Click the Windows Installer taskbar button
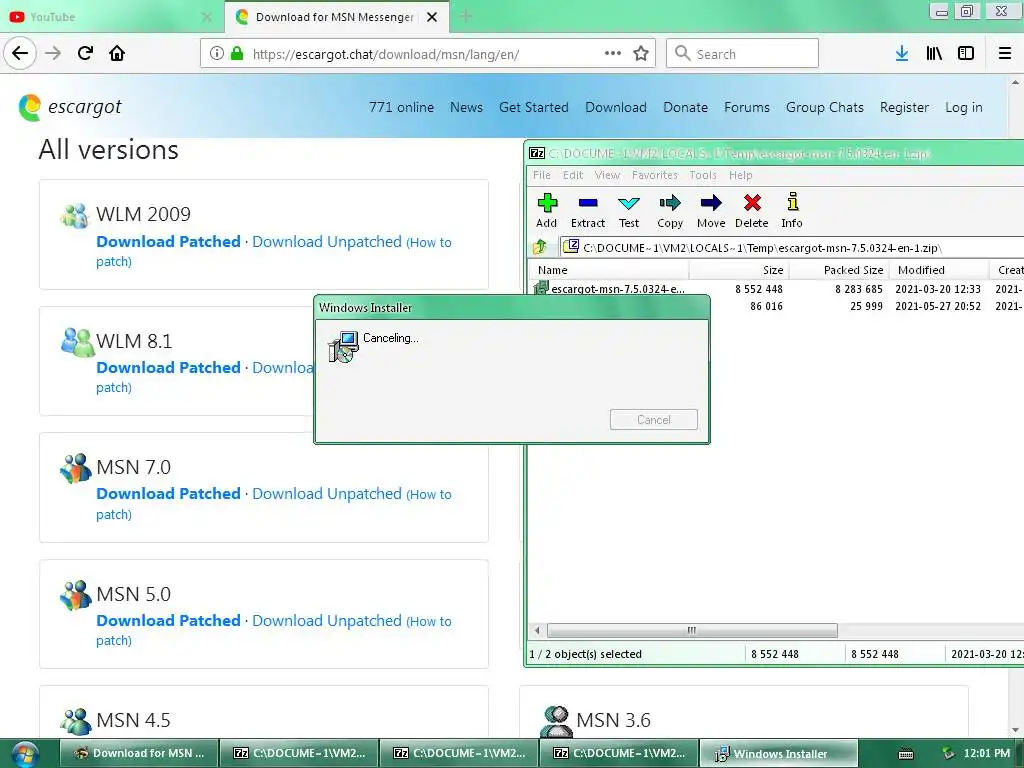The image size is (1024, 768). (778, 754)
